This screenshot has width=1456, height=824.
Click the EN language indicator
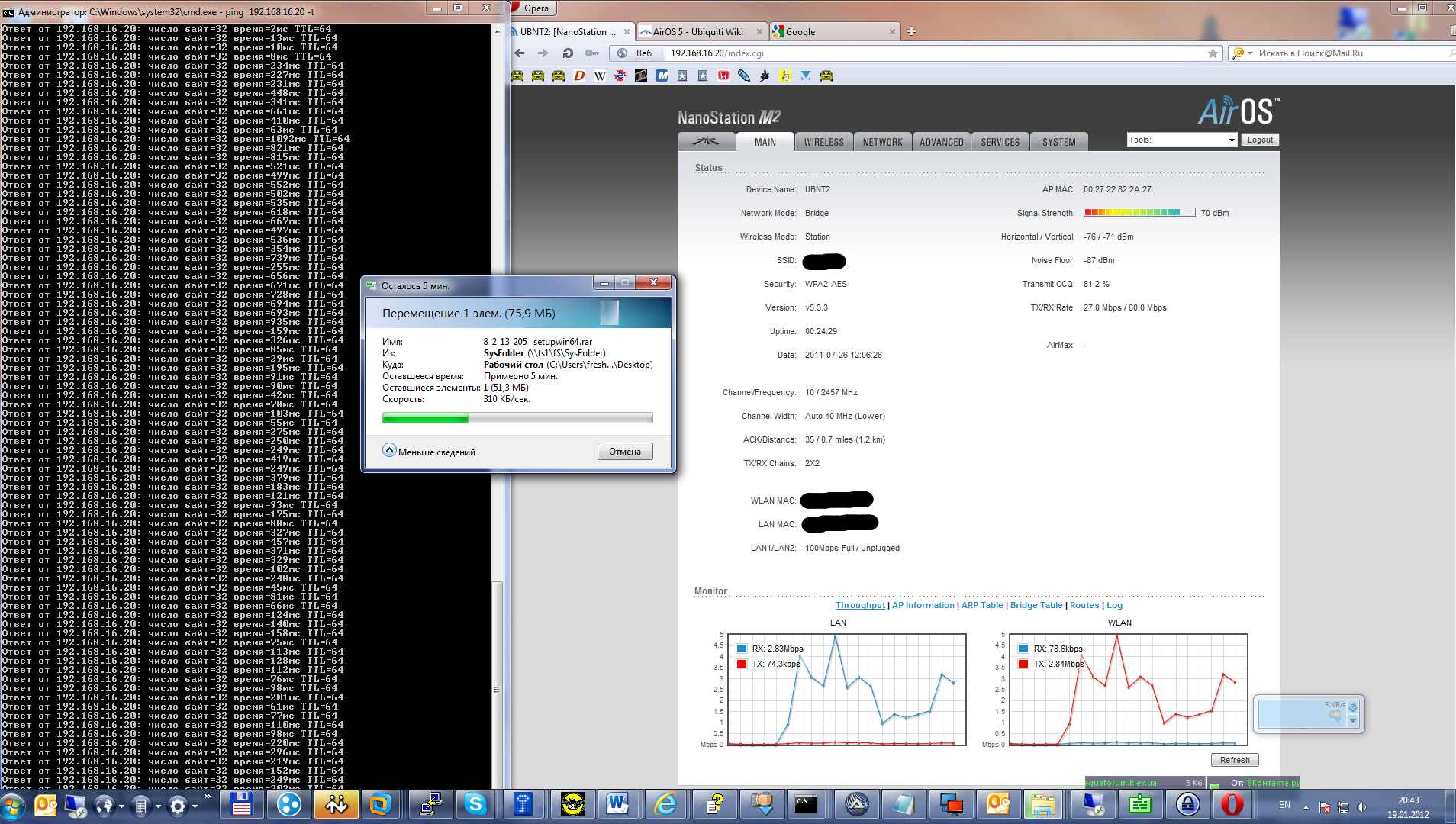coord(1284,805)
